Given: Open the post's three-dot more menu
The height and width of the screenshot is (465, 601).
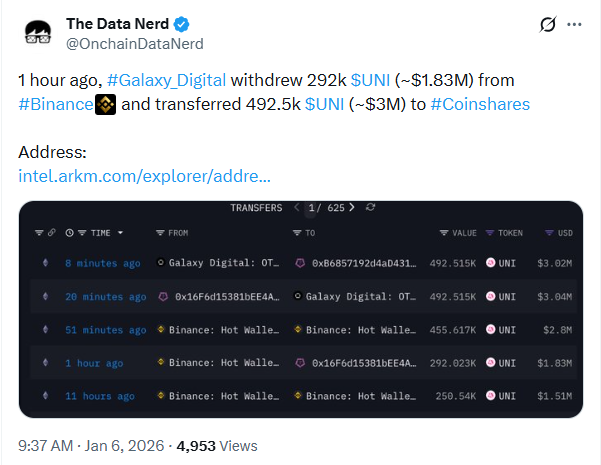Looking at the screenshot, I should 573,24.
